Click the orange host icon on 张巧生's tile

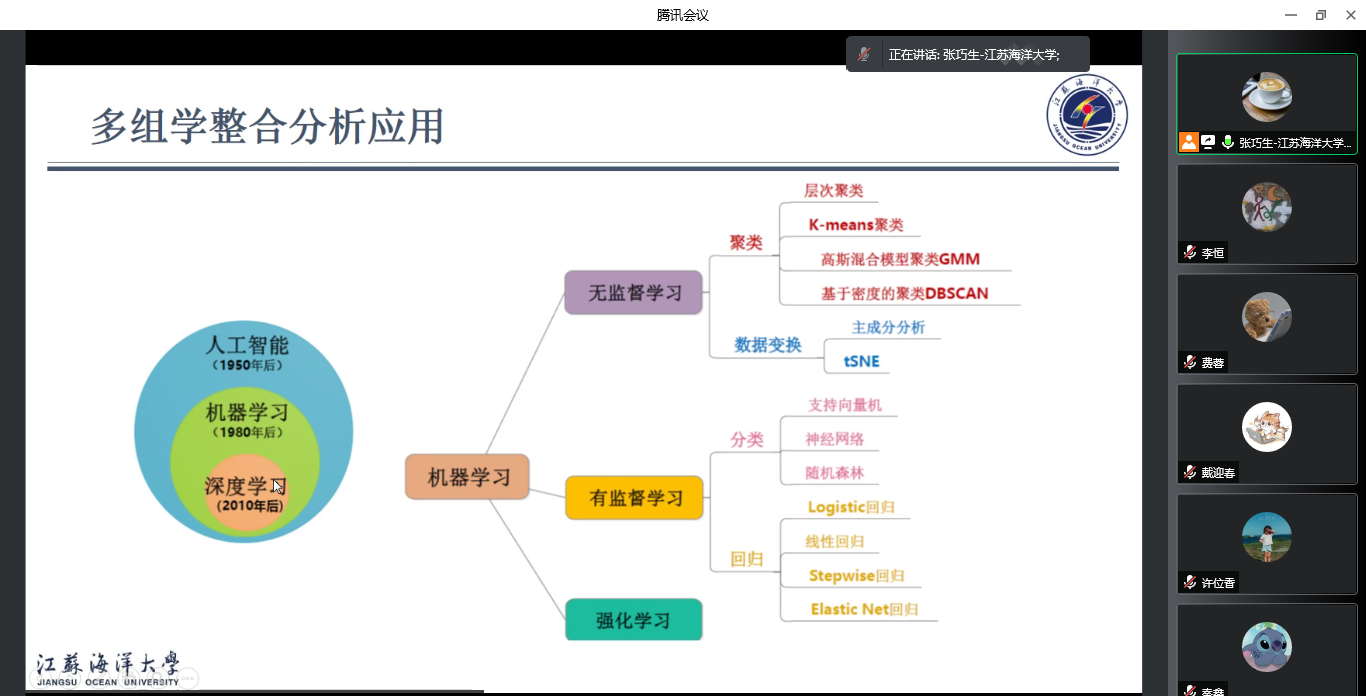click(x=1188, y=142)
